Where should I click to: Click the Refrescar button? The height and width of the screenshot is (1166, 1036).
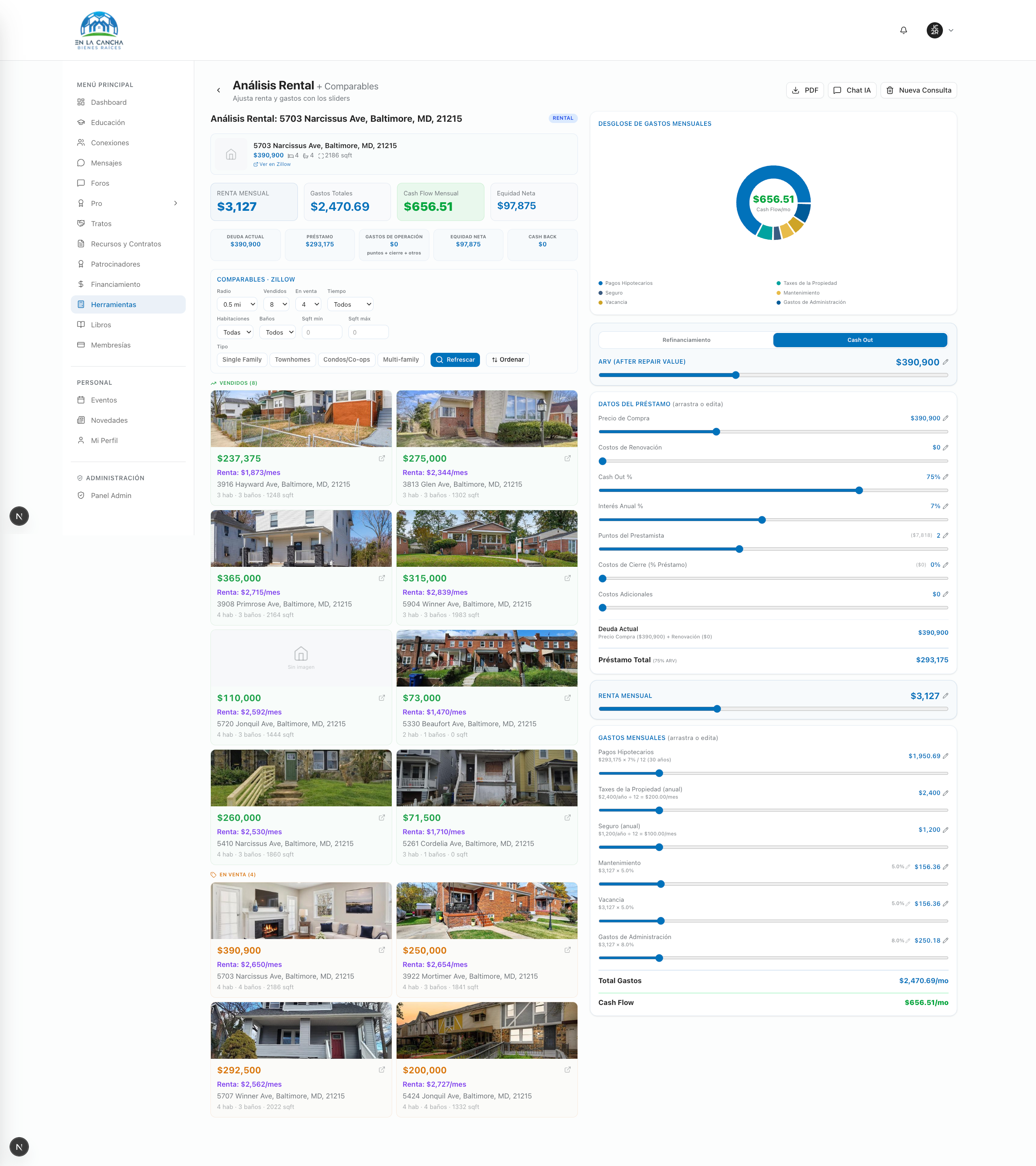click(x=455, y=360)
